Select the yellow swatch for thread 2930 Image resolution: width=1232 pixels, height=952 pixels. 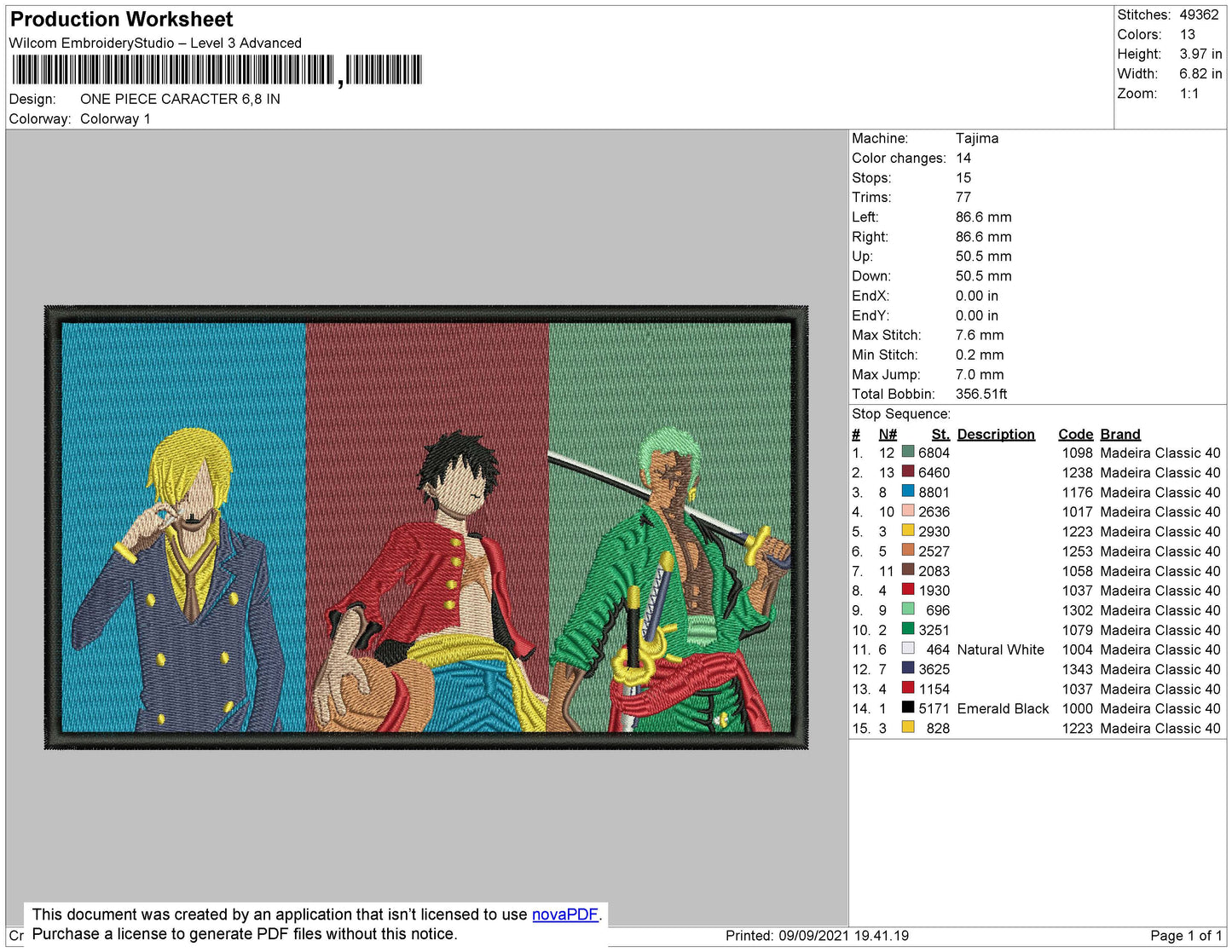pos(908,531)
